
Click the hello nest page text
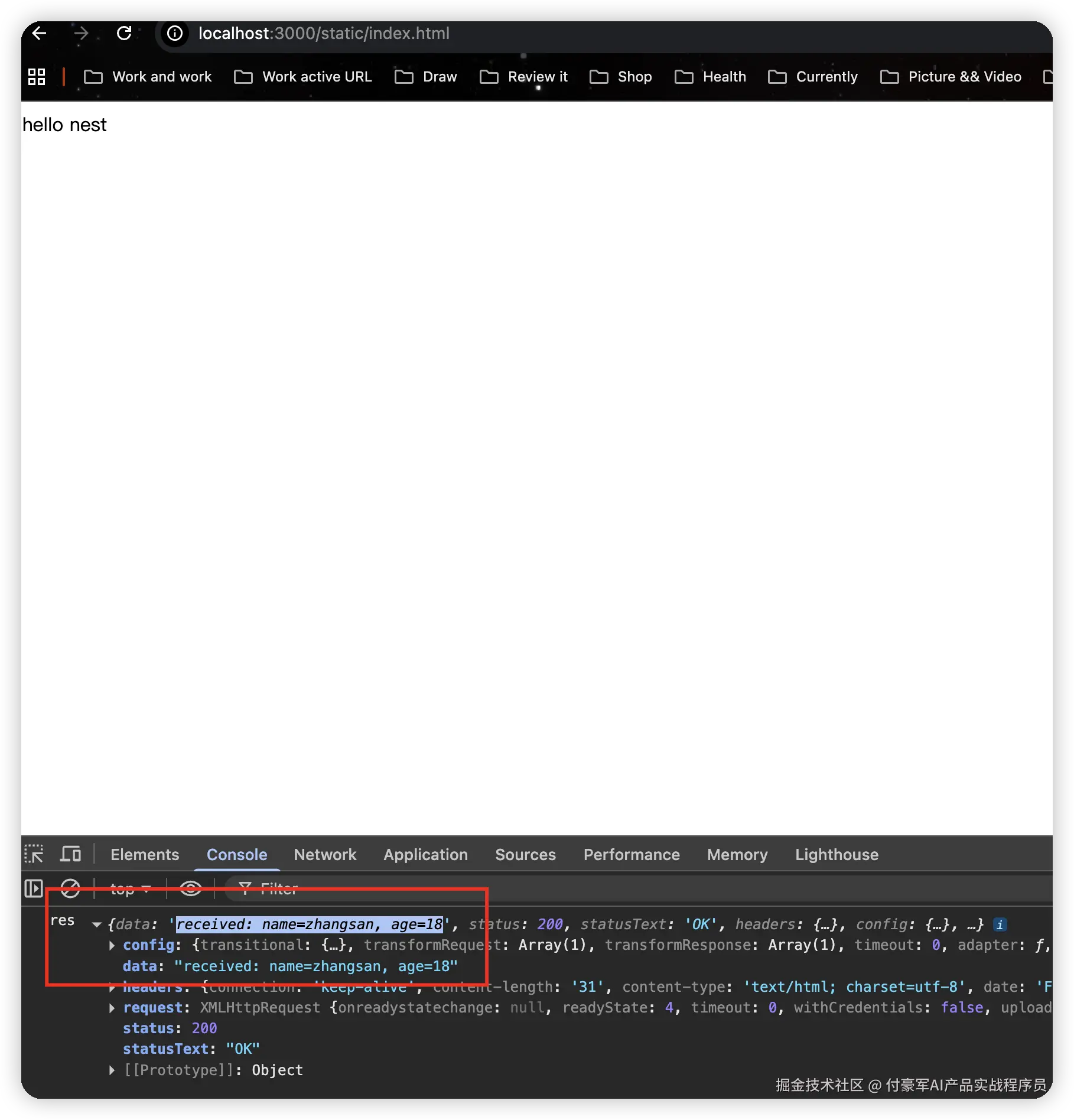click(64, 125)
